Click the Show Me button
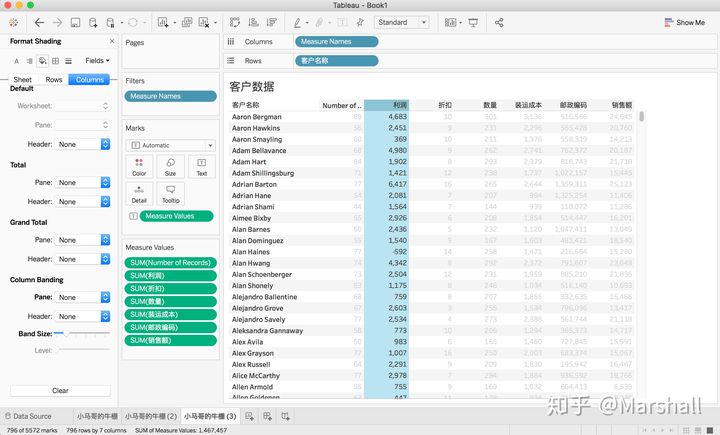This screenshot has height=435, width=720. coord(684,23)
